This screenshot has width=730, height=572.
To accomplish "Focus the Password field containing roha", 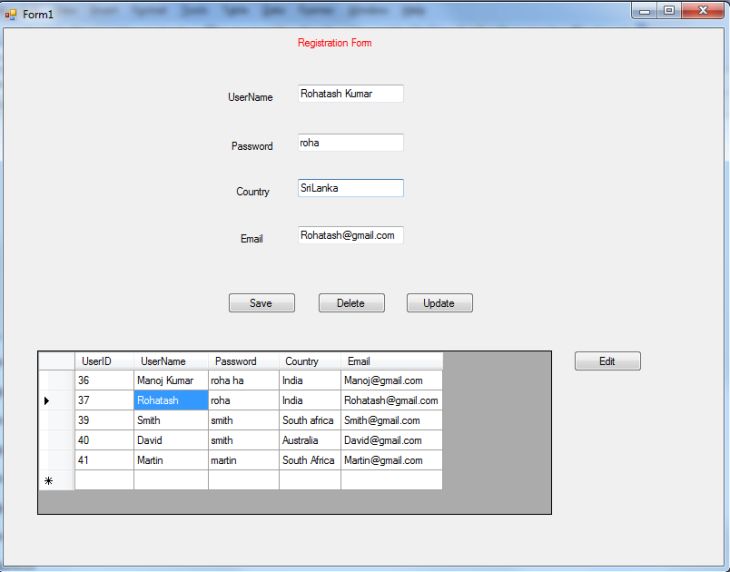I will coord(351,142).
